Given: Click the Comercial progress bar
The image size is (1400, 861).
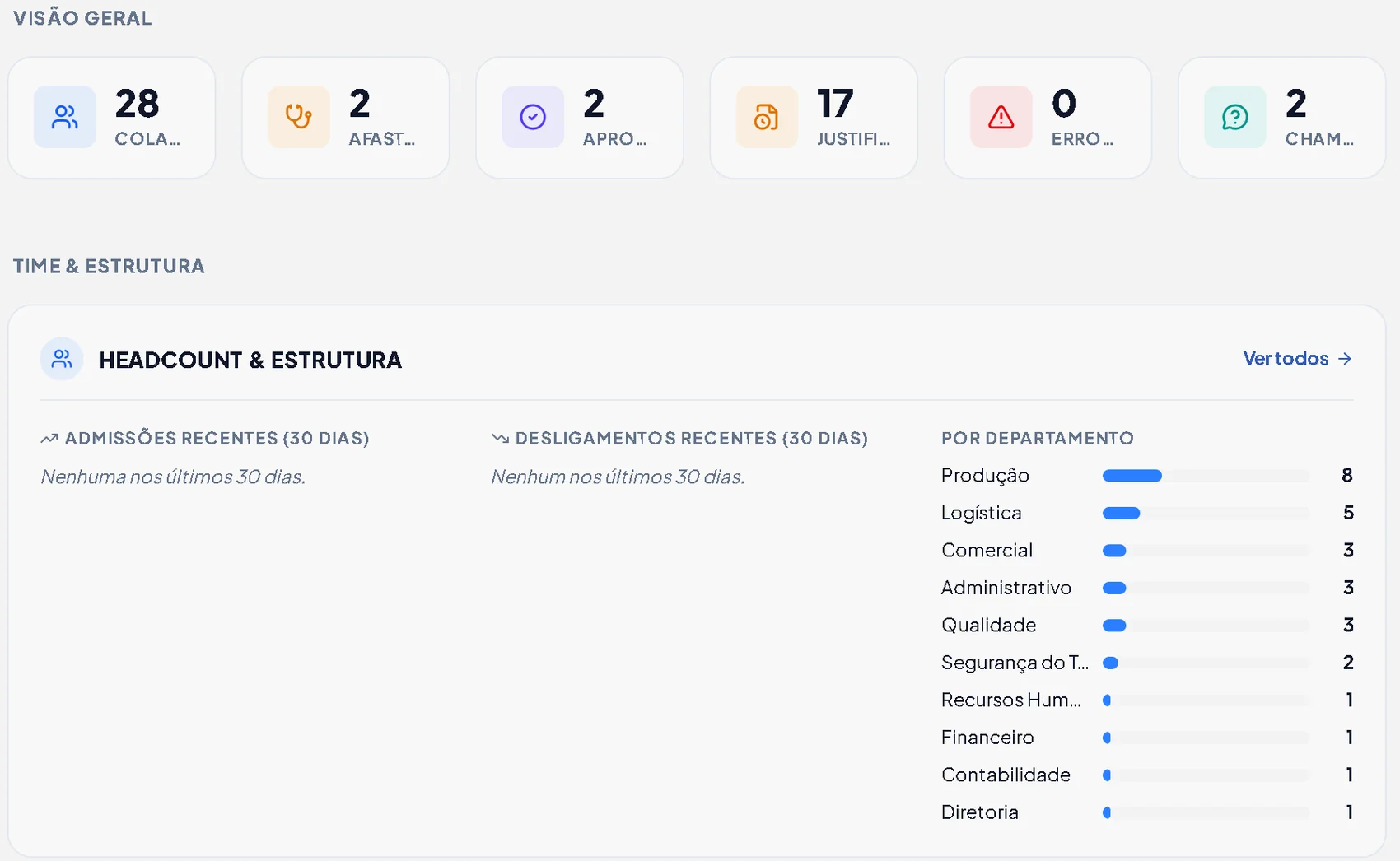Looking at the screenshot, I should tap(1206, 551).
